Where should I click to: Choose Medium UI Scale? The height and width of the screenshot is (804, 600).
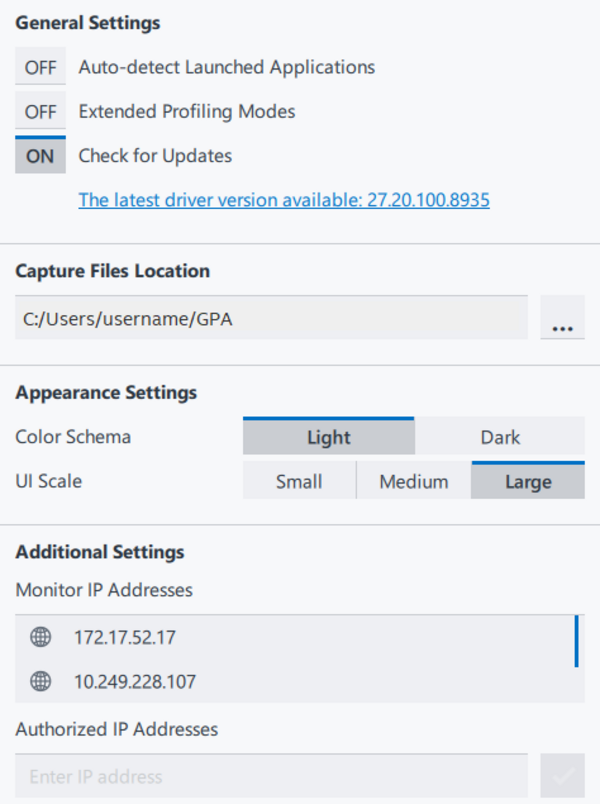(414, 481)
